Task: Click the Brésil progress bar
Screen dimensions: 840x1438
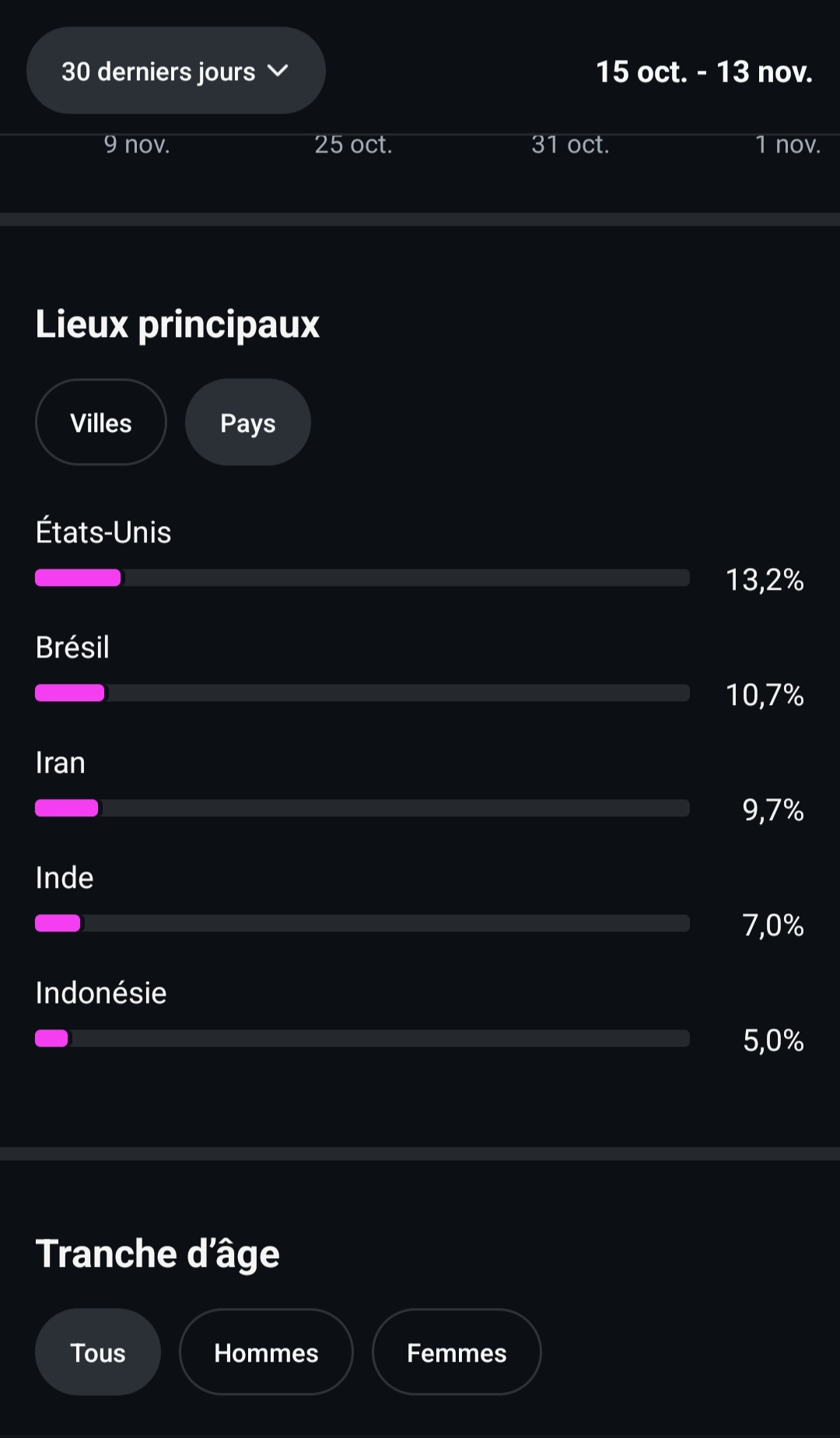Action: click(x=362, y=693)
